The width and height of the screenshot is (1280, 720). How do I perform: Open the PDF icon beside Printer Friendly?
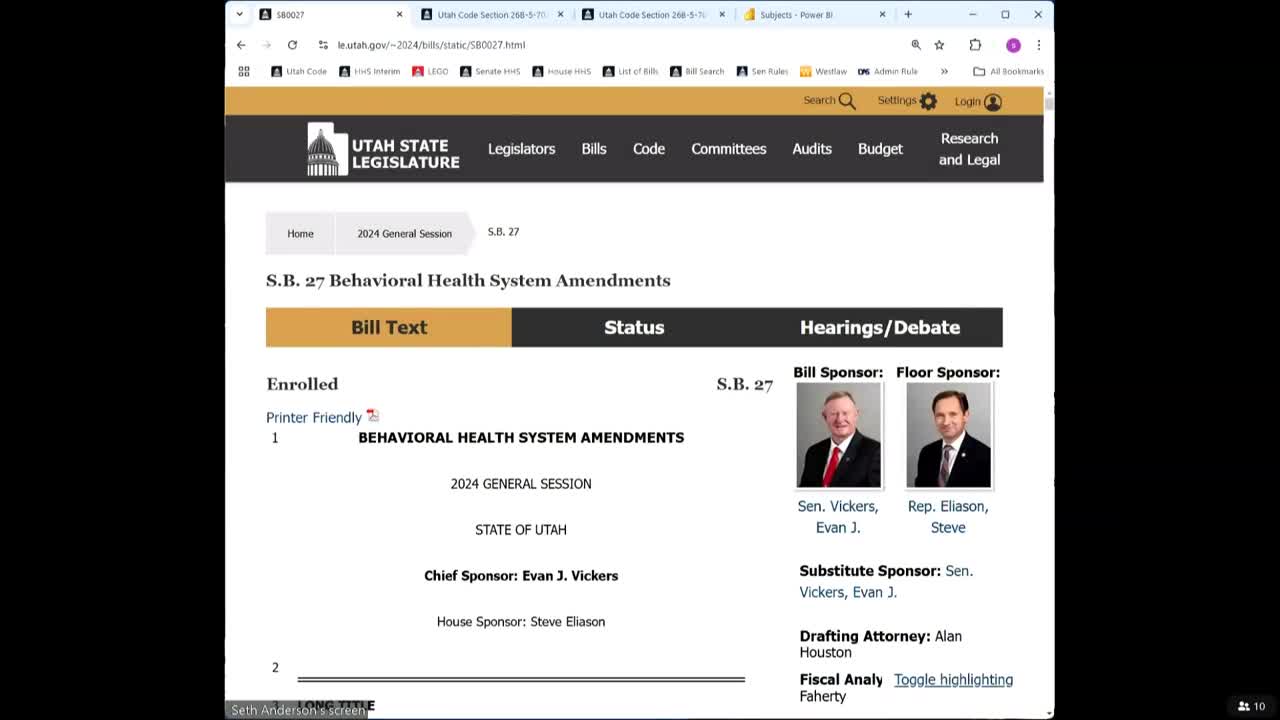tap(372, 415)
